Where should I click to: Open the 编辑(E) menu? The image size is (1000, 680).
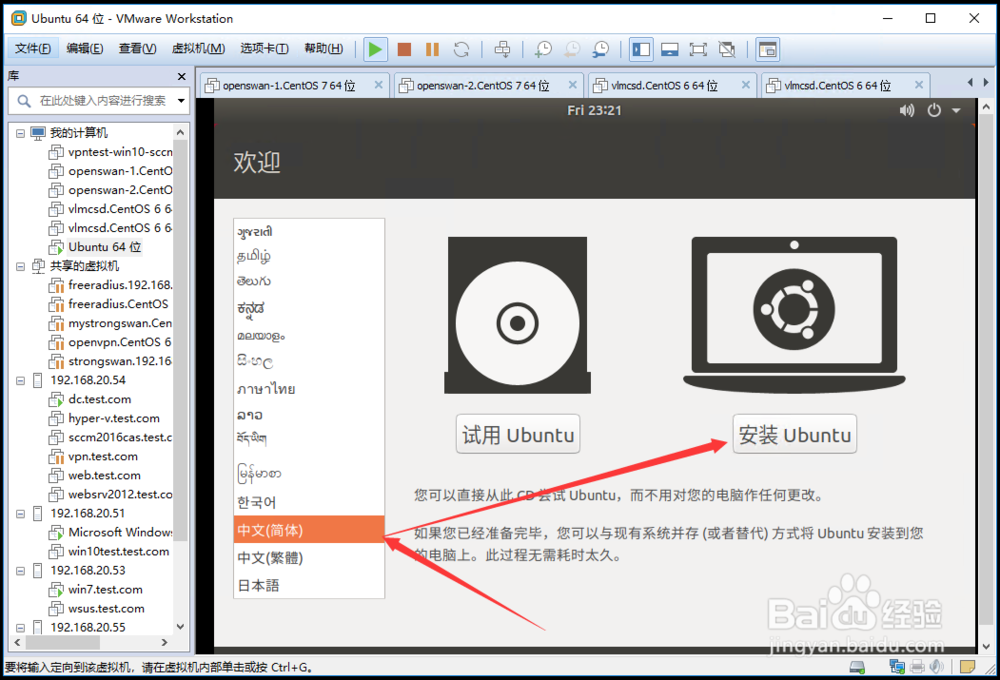click(x=85, y=48)
